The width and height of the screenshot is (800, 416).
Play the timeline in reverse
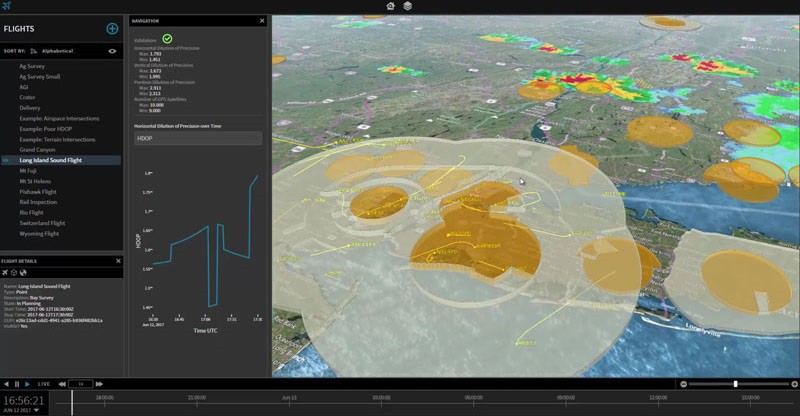click(6, 384)
